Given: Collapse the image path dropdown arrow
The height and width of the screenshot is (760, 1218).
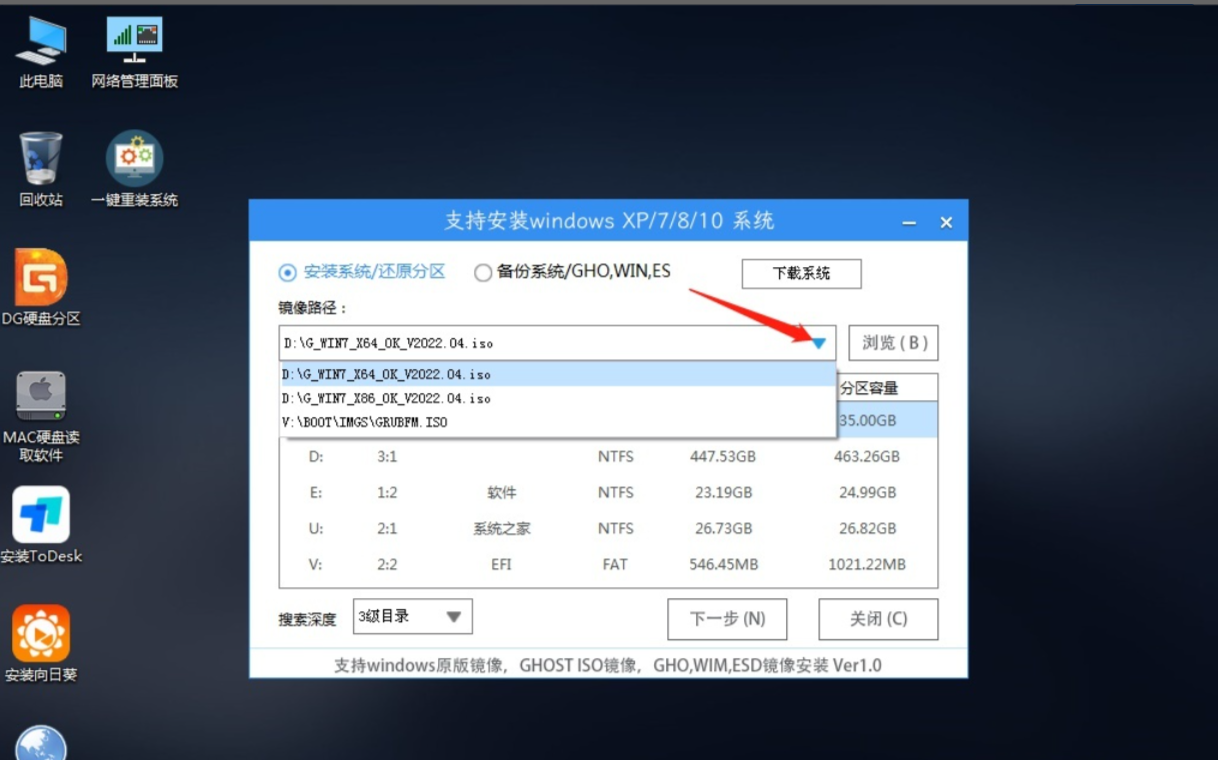Looking at the screenshot, I should point(819,343).
